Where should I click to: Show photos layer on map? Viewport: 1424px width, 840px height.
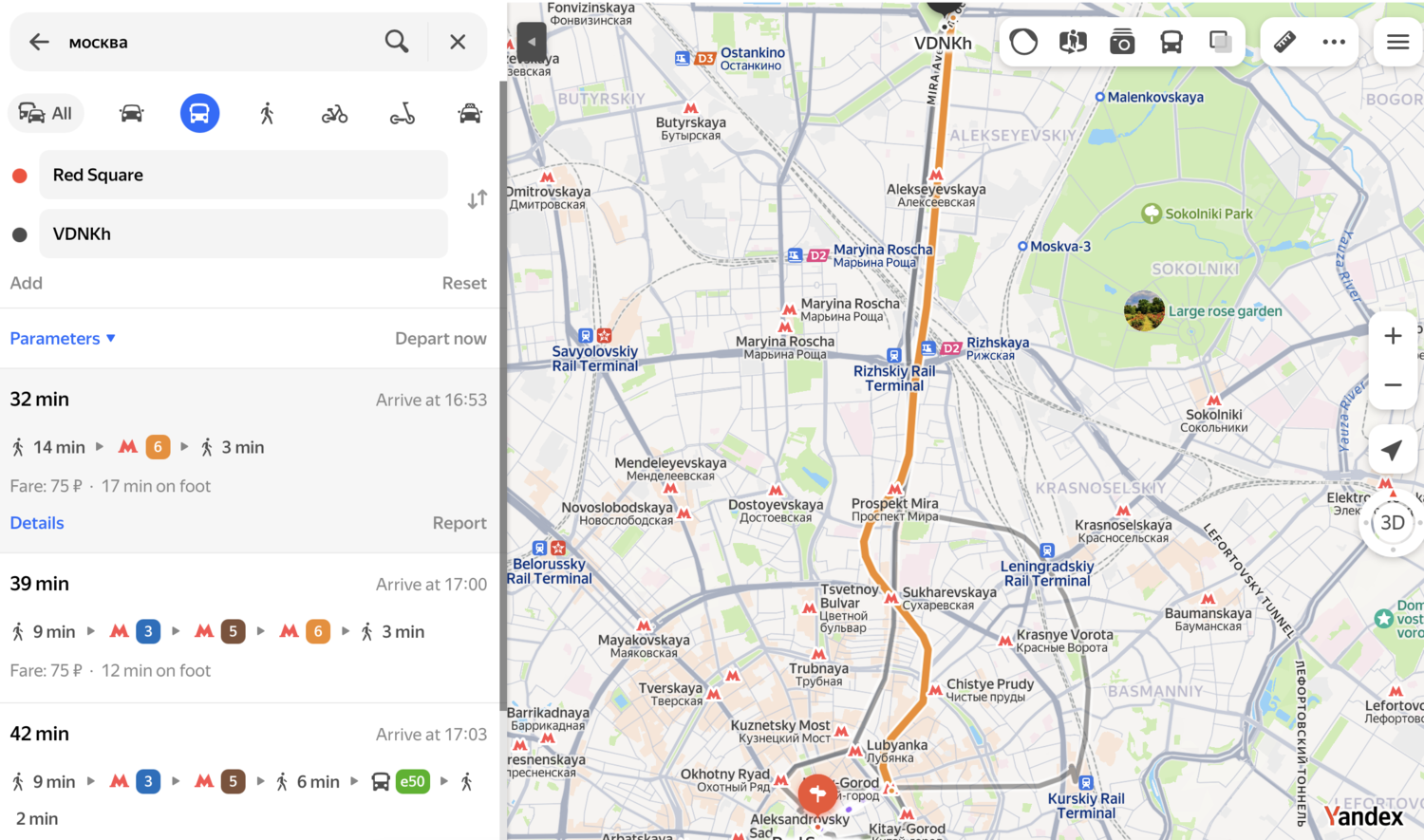tap(1122, 42)
